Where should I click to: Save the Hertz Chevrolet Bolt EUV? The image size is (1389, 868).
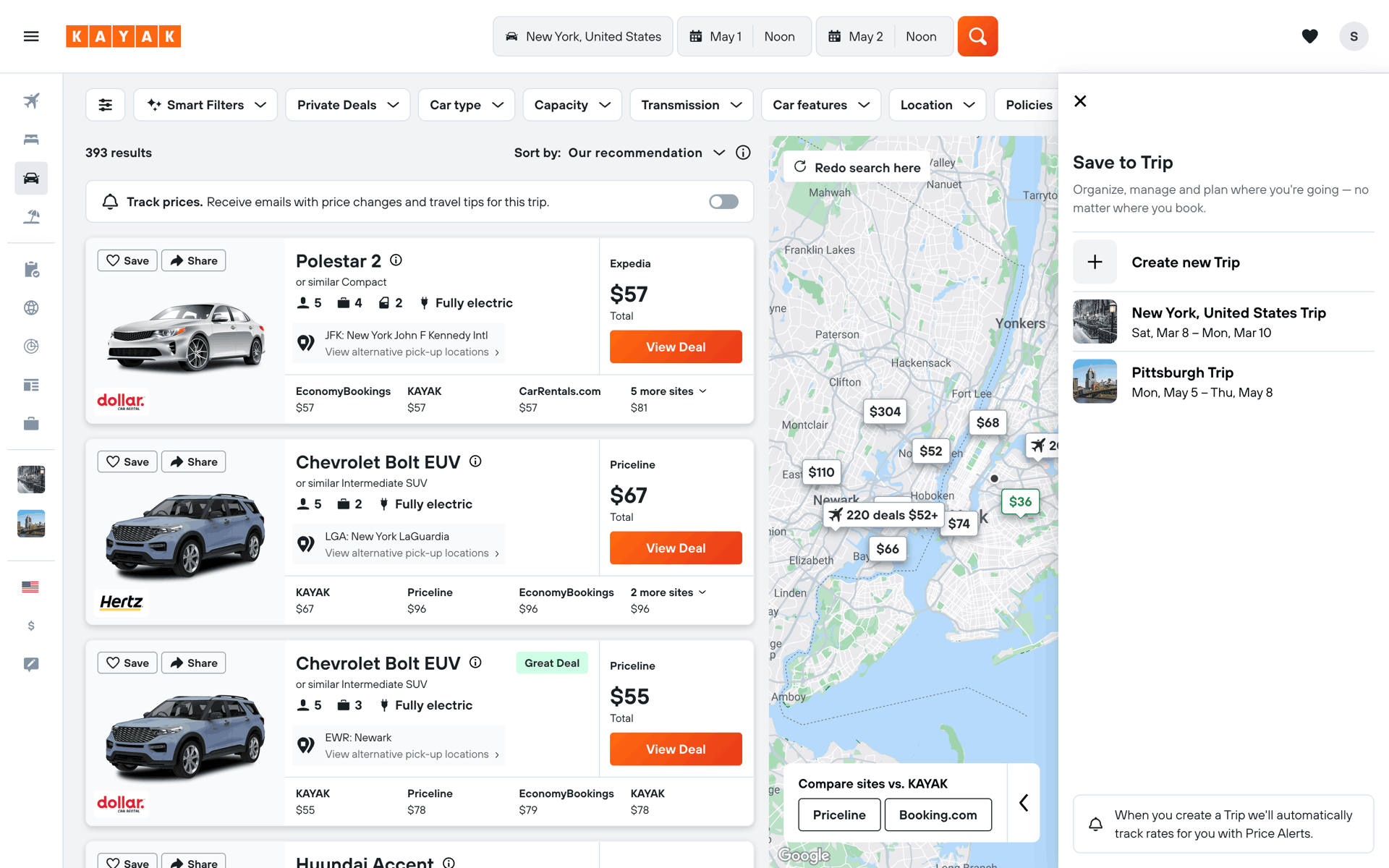coord(127,461)
